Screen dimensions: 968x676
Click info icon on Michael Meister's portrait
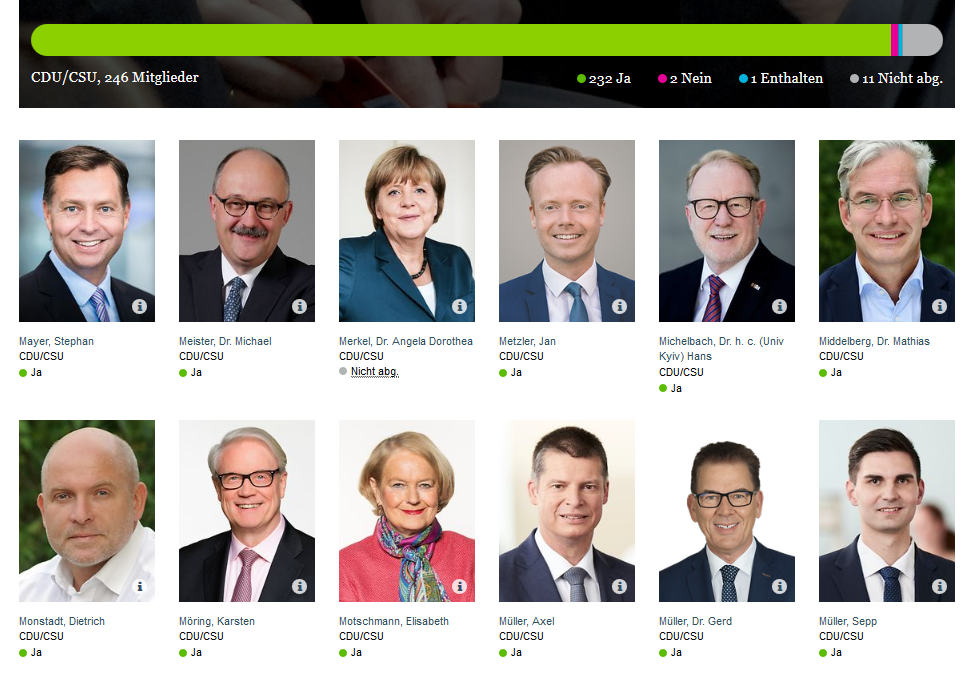click(299, 306)
